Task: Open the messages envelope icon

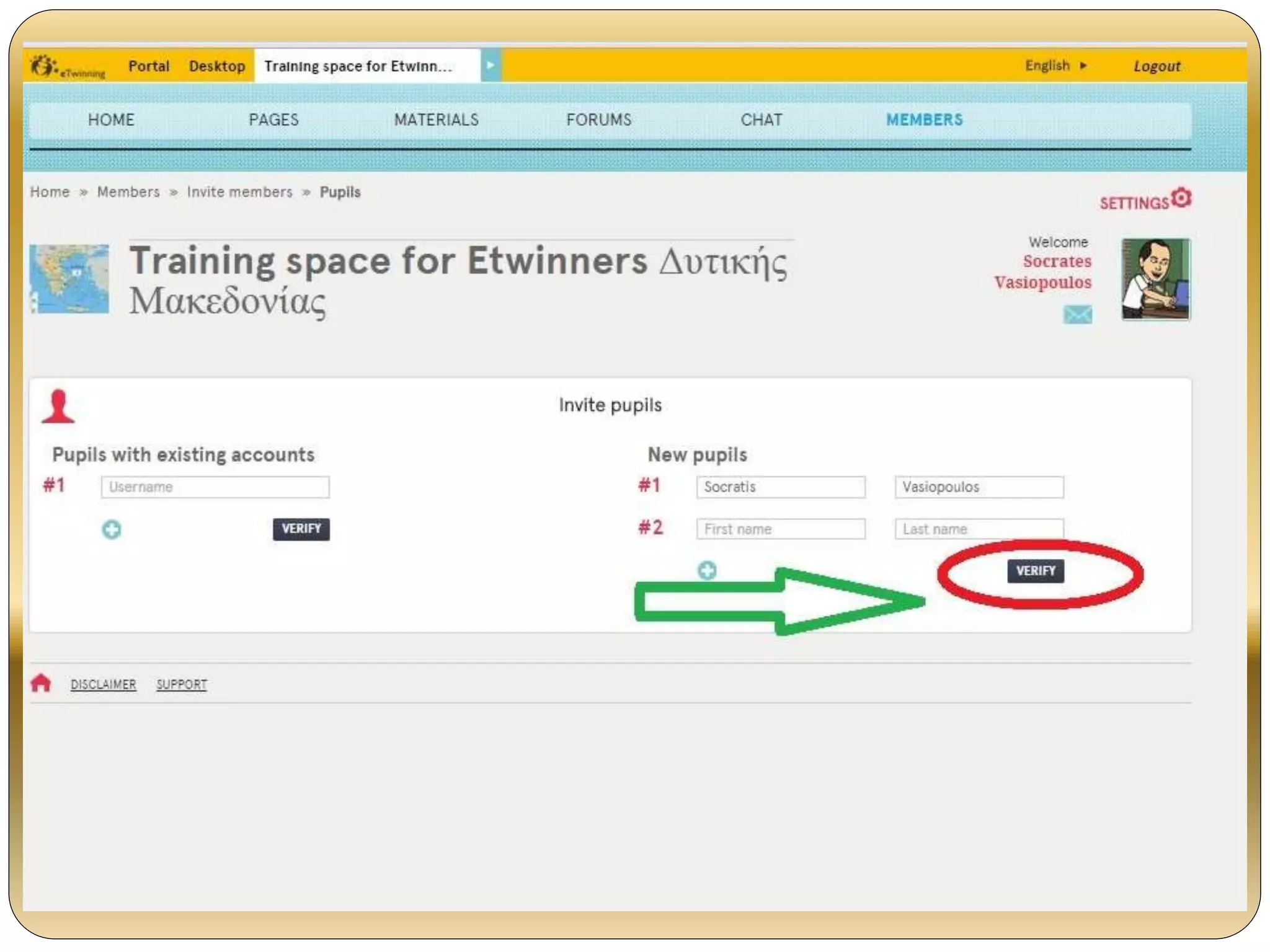Action: tap(1078, 315)
